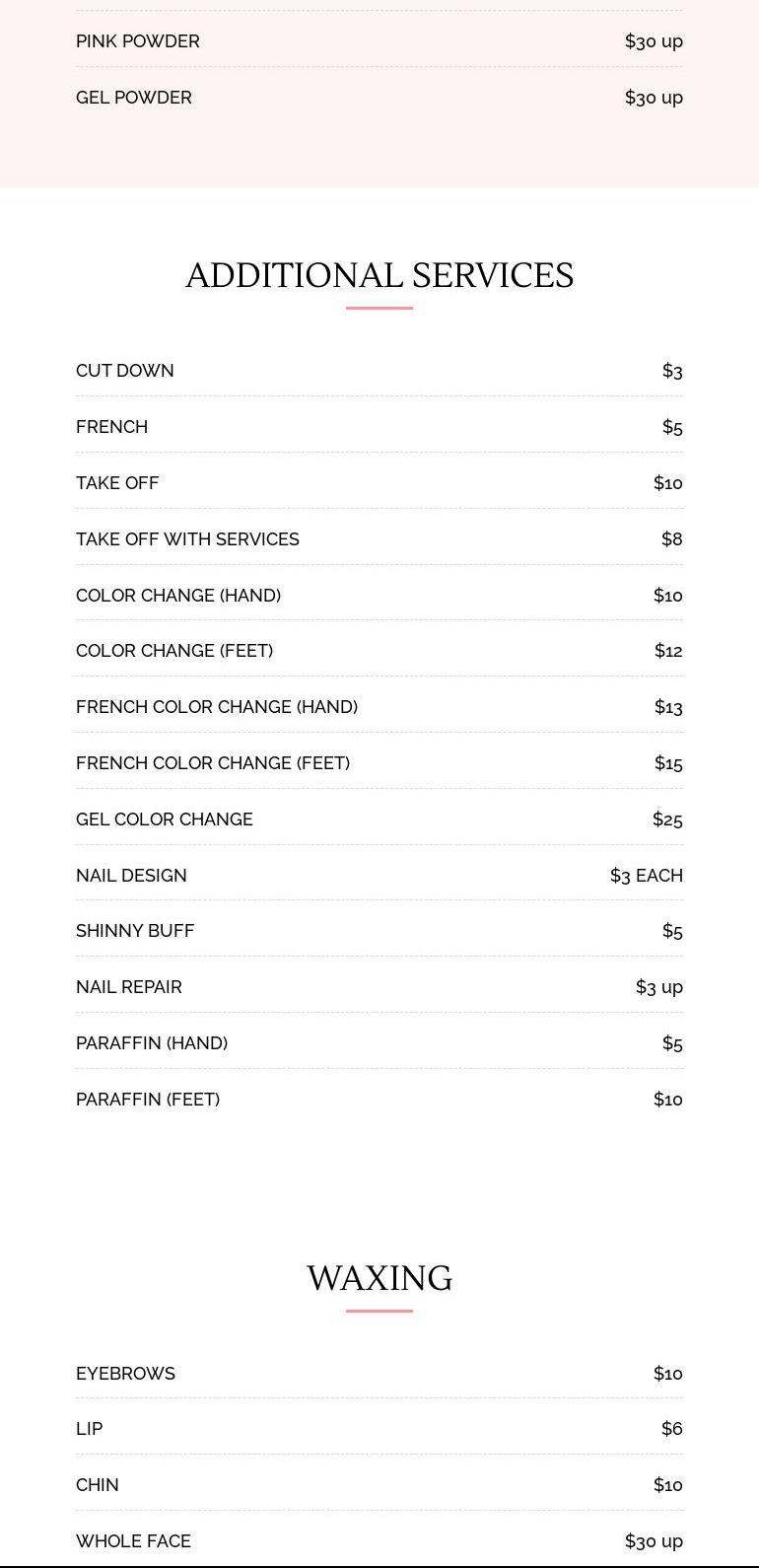Click the NAIL DESIGN service name
759x1568 pixels.
click(x=131, y=876)
